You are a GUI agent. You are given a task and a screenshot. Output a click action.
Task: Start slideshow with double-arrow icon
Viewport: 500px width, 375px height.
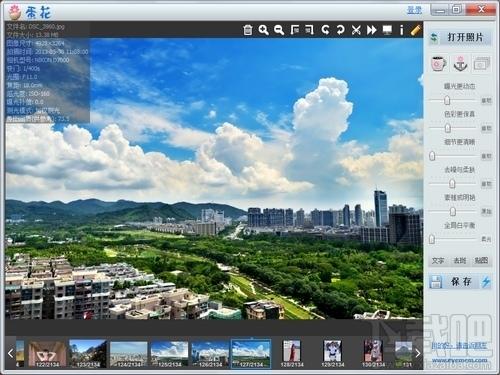tap(371, 30)
